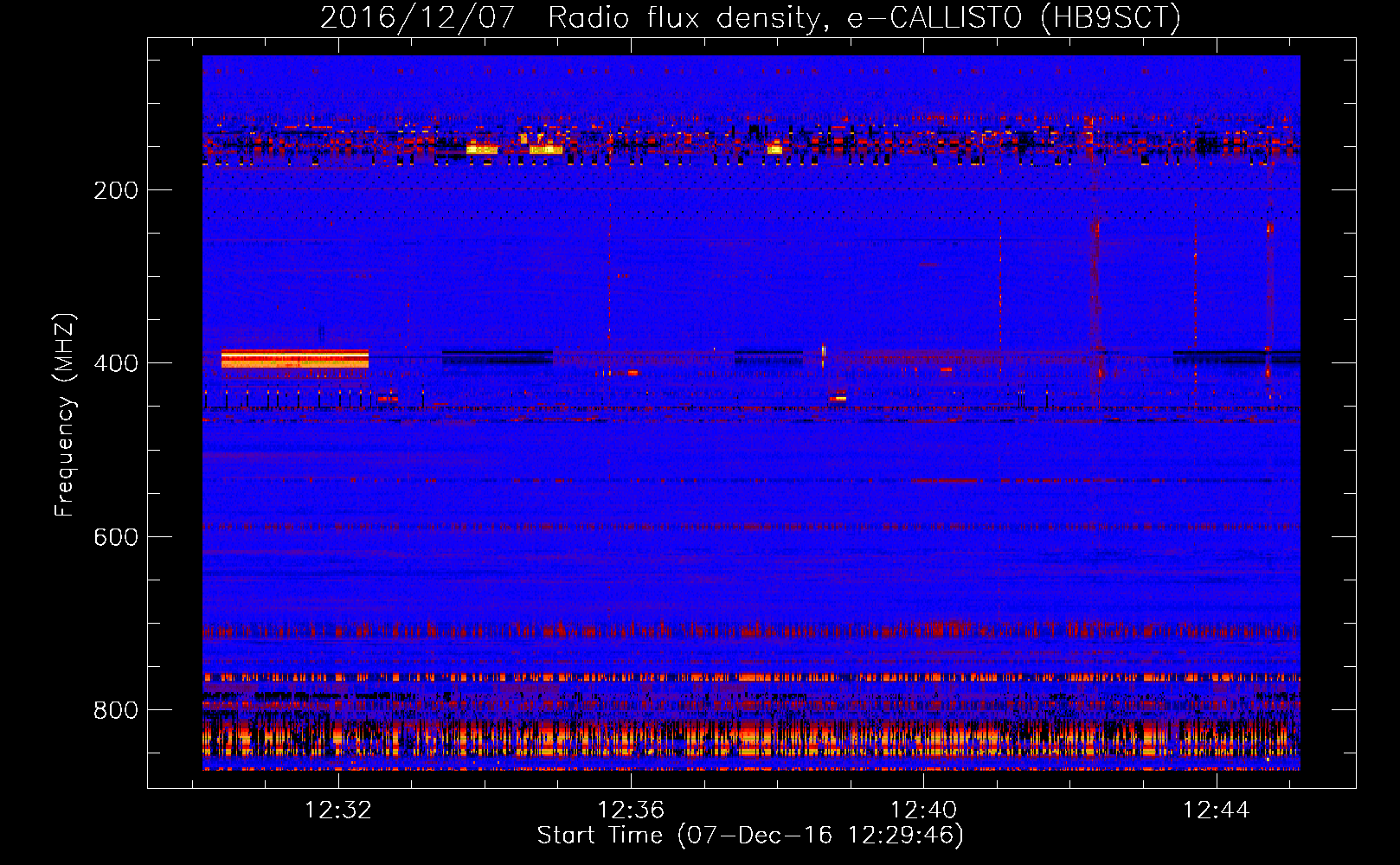The width and height of the screenshot is (1400, 865).
Task: Click the 800 frequency tick label
Action: click(x=116, y=710)
